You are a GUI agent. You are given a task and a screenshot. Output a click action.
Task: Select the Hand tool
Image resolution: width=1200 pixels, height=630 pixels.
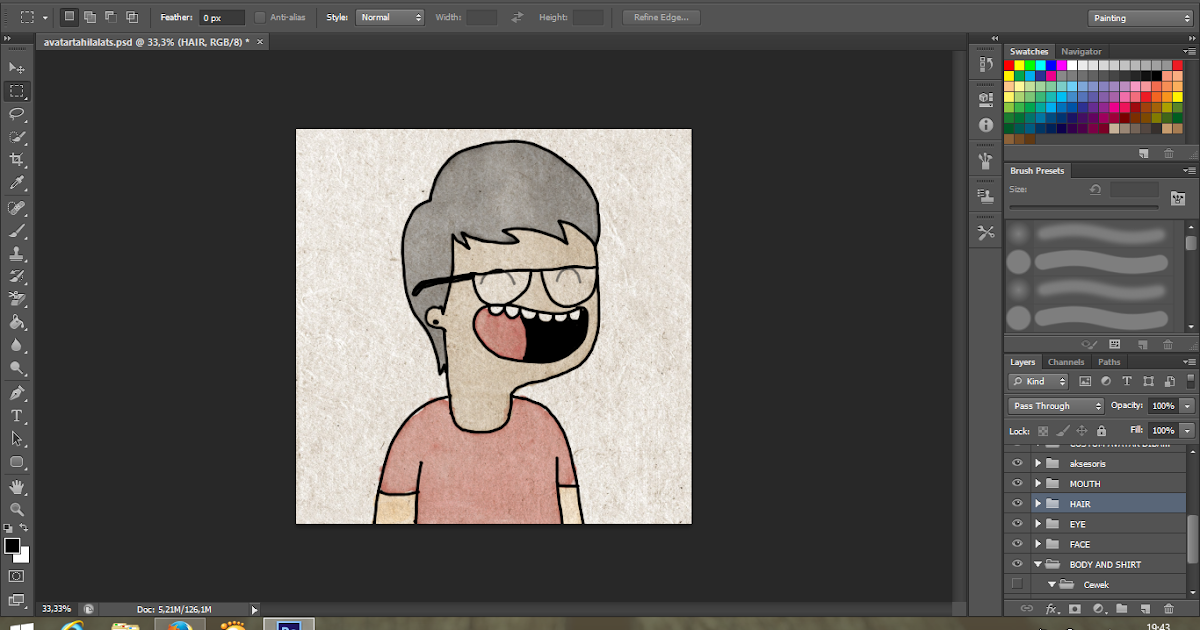pyautogui.click(x=17, y=486)
